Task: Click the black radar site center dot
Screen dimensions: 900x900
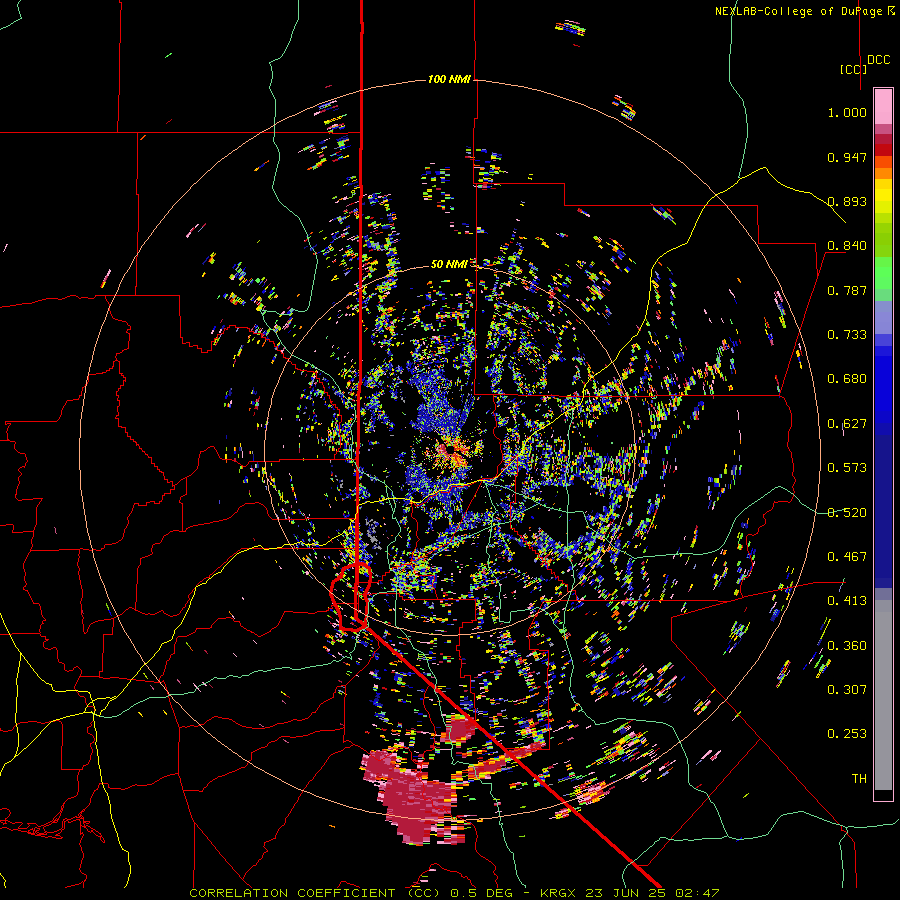Action: pyautogui.click(x=451, y=448)
